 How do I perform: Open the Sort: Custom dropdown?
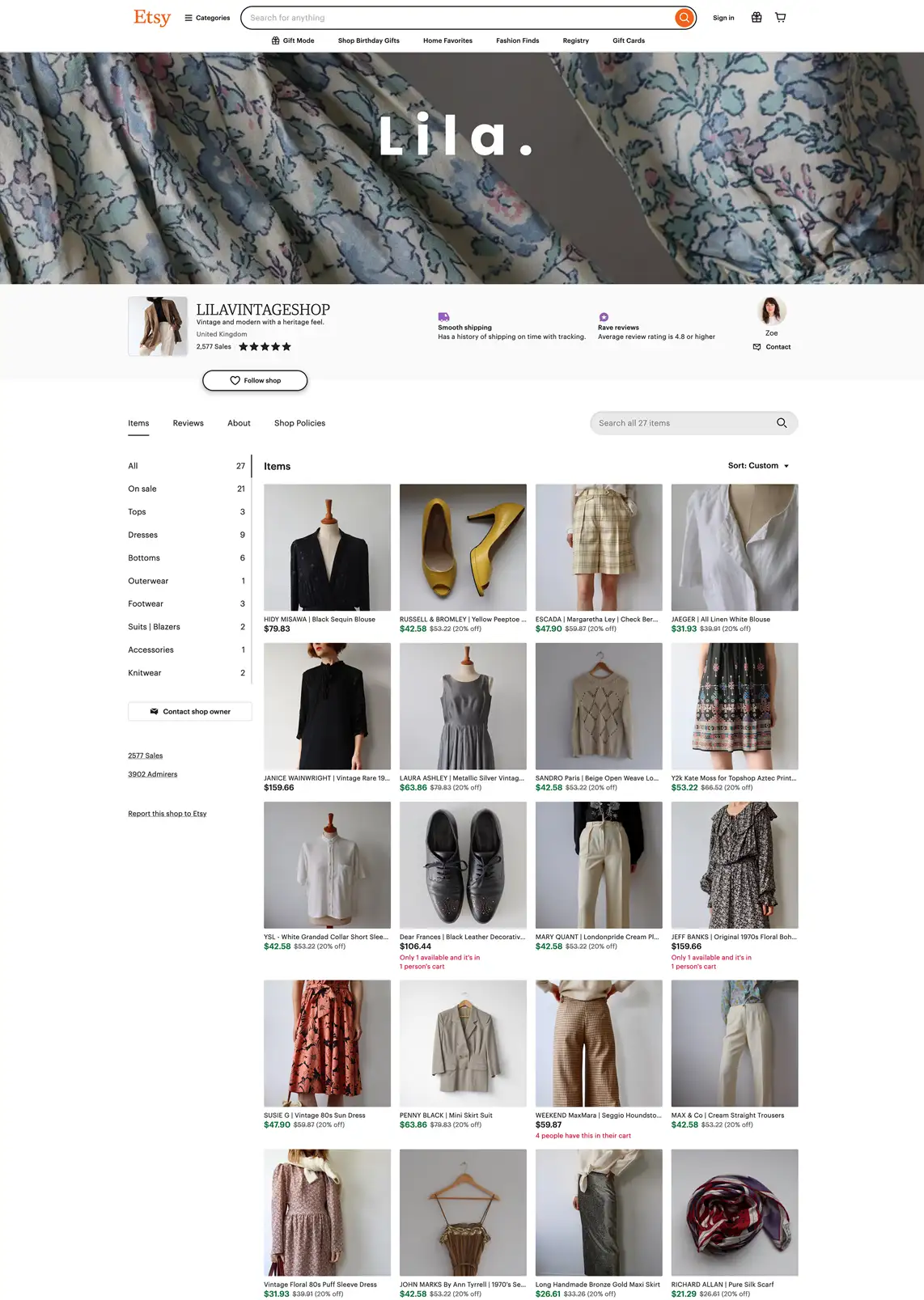pos(758,466)
